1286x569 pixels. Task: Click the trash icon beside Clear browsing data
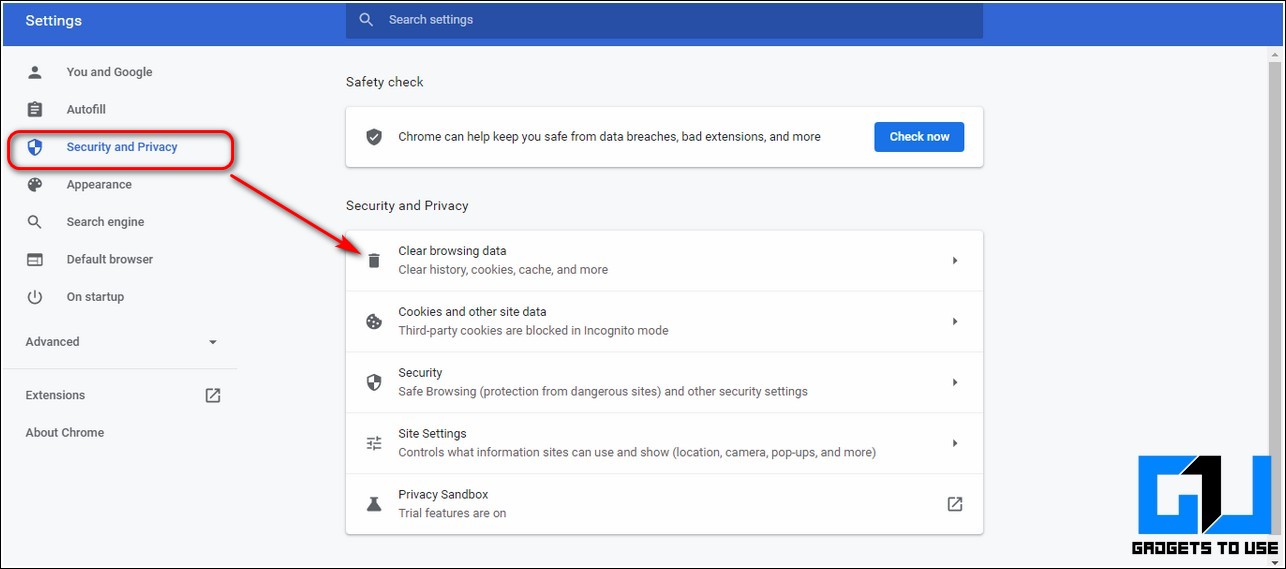click(374, 261)
